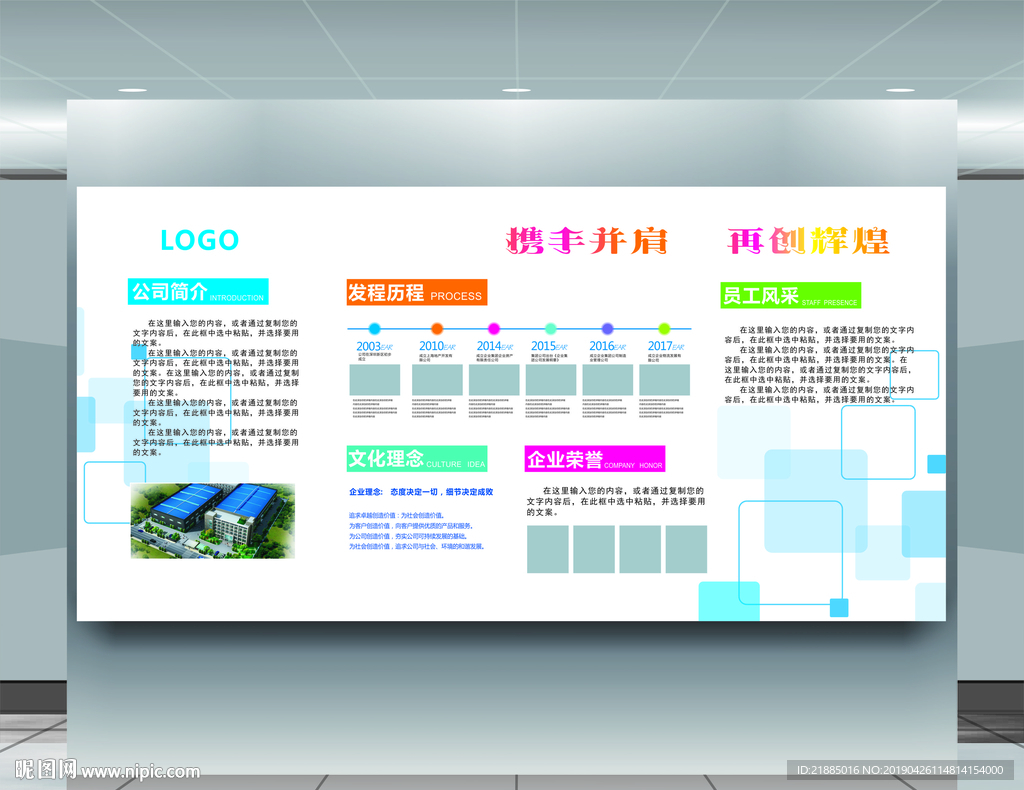The width and height of the screenshot is (1024, 790).
Task: Click the first honor image placeholder
Action: pyautogui.click(x=547, y=549)
